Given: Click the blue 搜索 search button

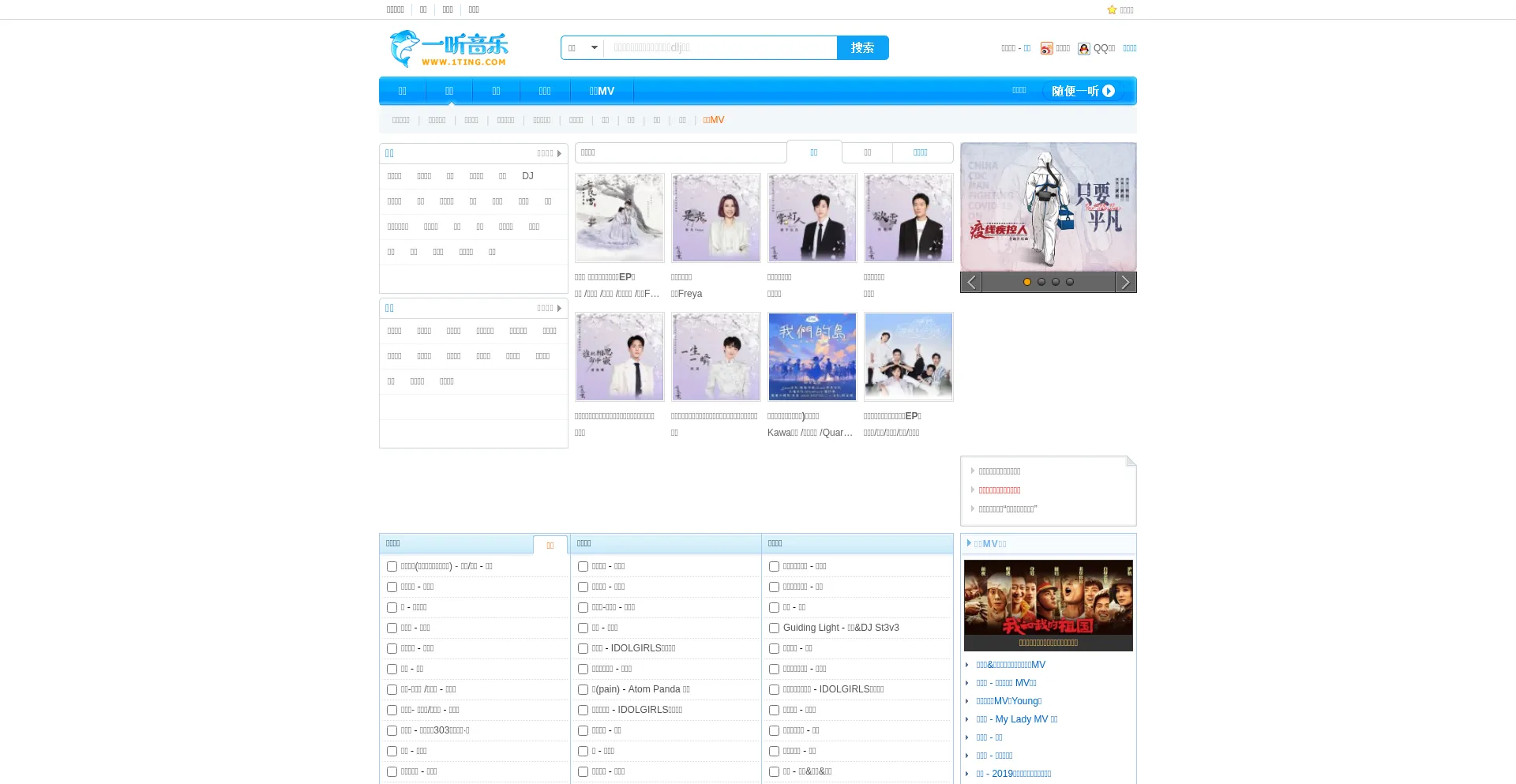Looking at the screenshot, I should (x=863, y=48).
